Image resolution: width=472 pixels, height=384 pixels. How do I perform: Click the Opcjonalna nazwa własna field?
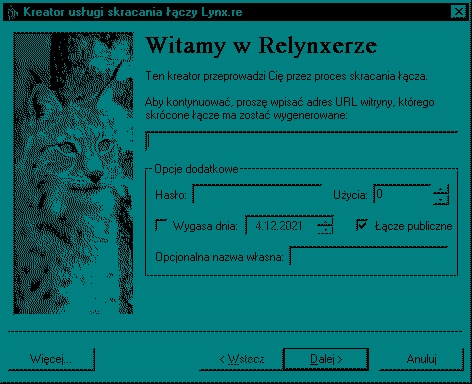pyautogui.click(x=369, y=256)
